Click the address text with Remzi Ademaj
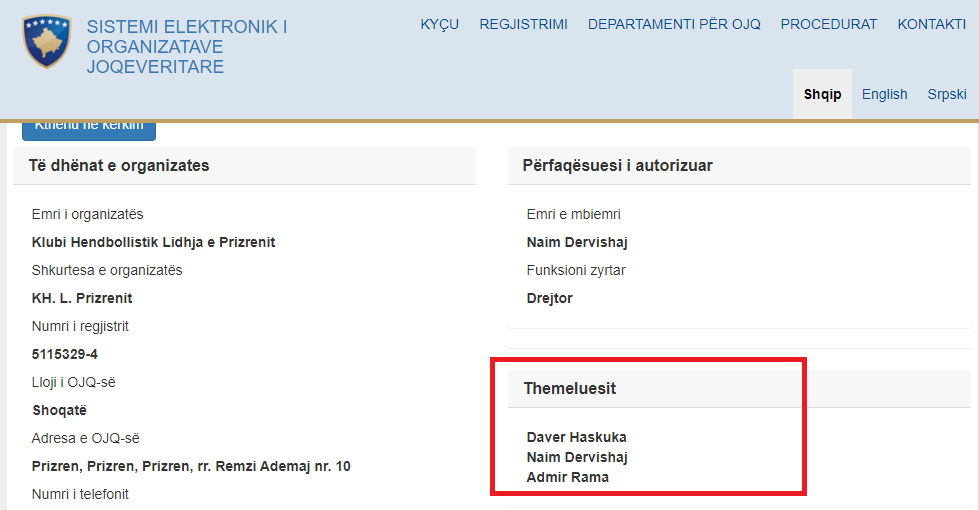 191,466
